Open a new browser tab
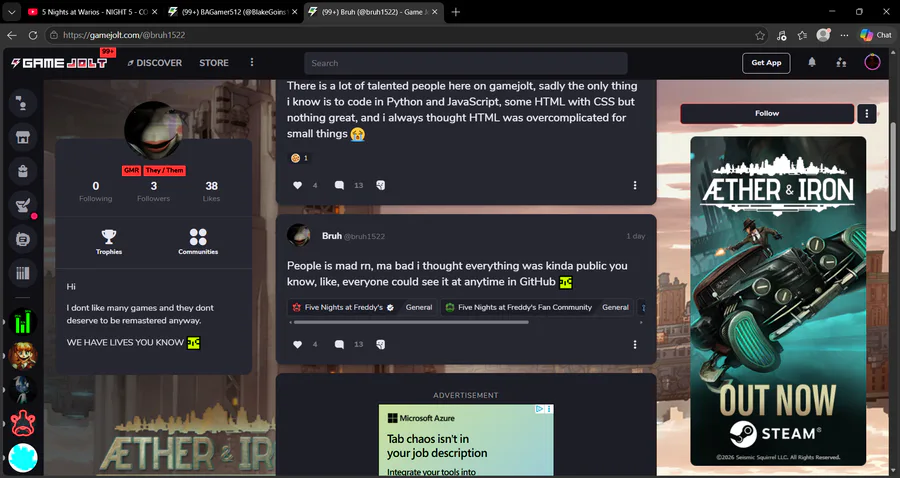Viewport: 900px width, 478px height. tap(456, 11)
